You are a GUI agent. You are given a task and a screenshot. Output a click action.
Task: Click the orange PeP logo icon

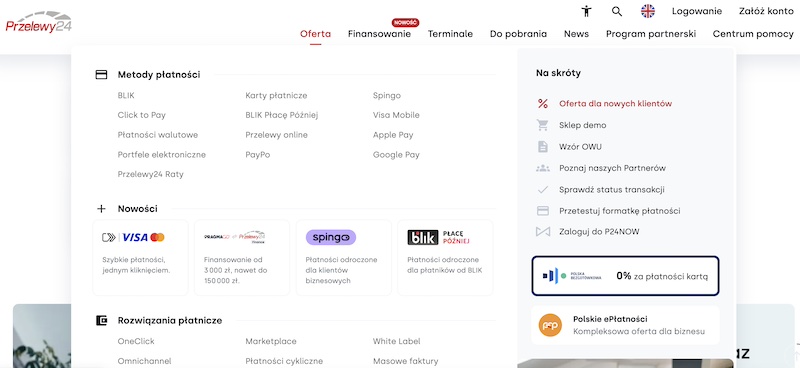tap(550, 326)
